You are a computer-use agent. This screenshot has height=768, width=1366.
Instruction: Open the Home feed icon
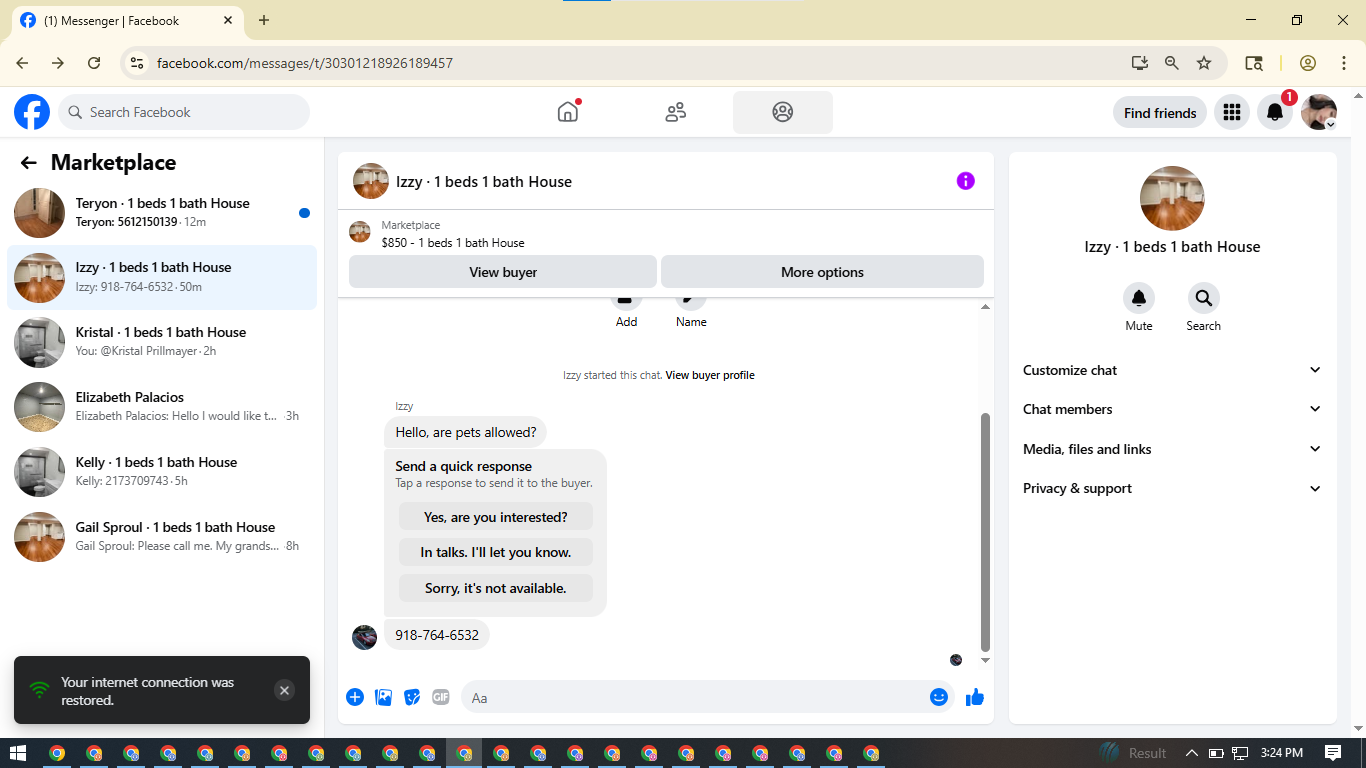[568, 112]
